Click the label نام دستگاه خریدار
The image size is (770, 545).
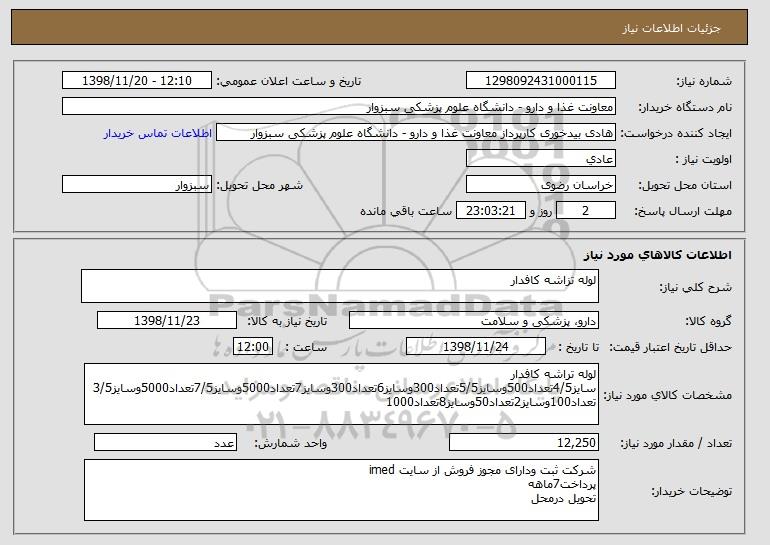click(x=686, y=107)
